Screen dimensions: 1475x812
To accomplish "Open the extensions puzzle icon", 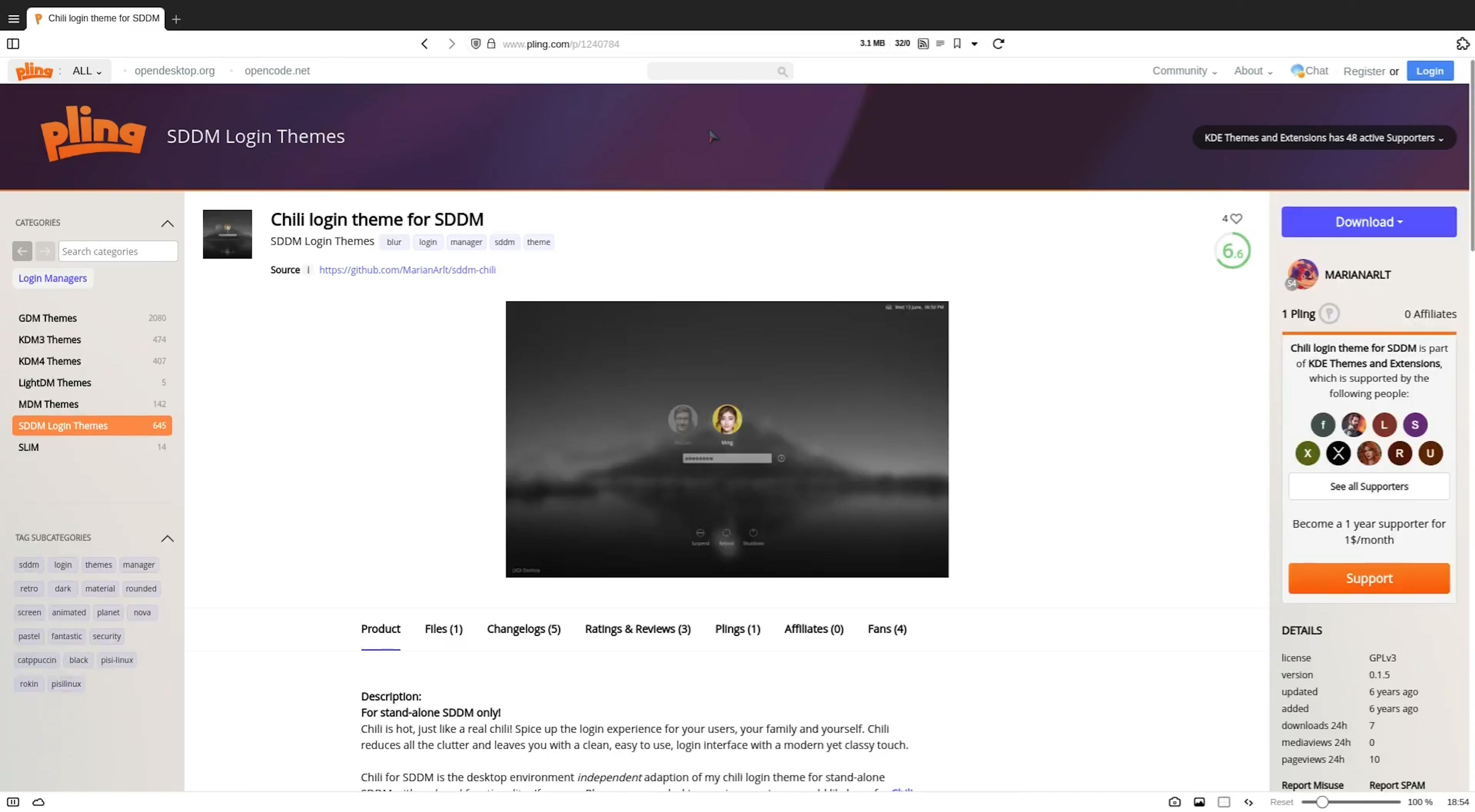I will click(x=1462, y=43).
